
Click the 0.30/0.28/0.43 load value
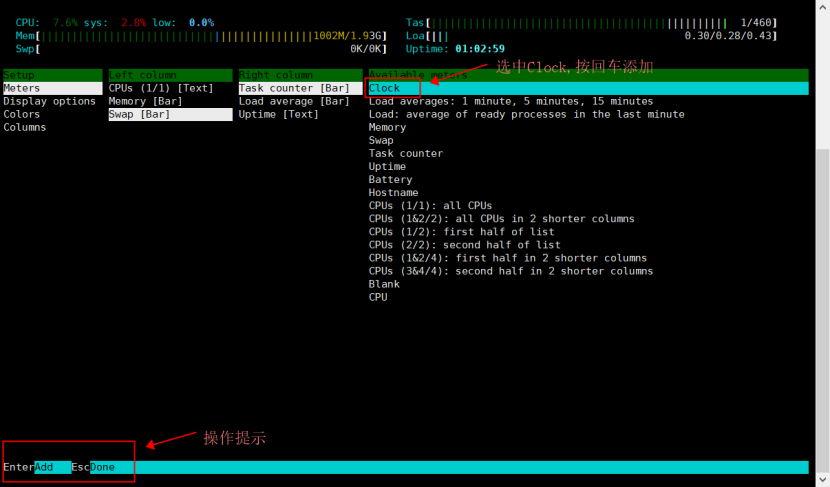point(728,36)
